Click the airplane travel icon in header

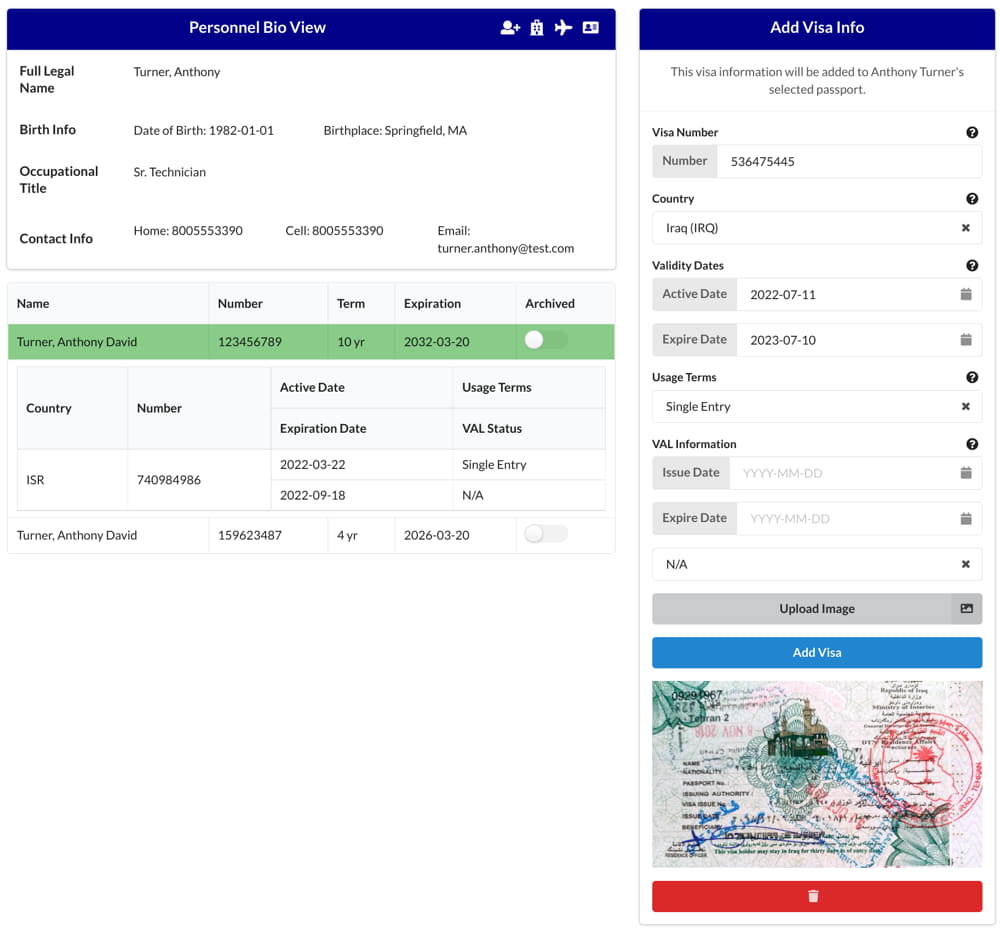click(x=564, y=28)
